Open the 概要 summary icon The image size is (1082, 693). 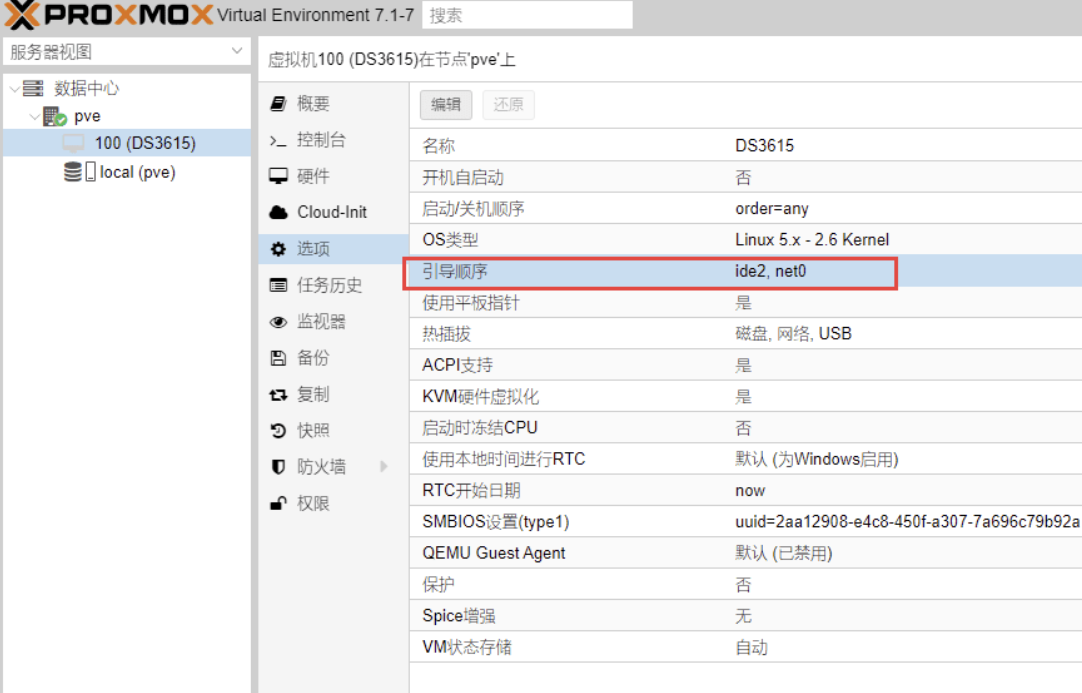(278, 104)
